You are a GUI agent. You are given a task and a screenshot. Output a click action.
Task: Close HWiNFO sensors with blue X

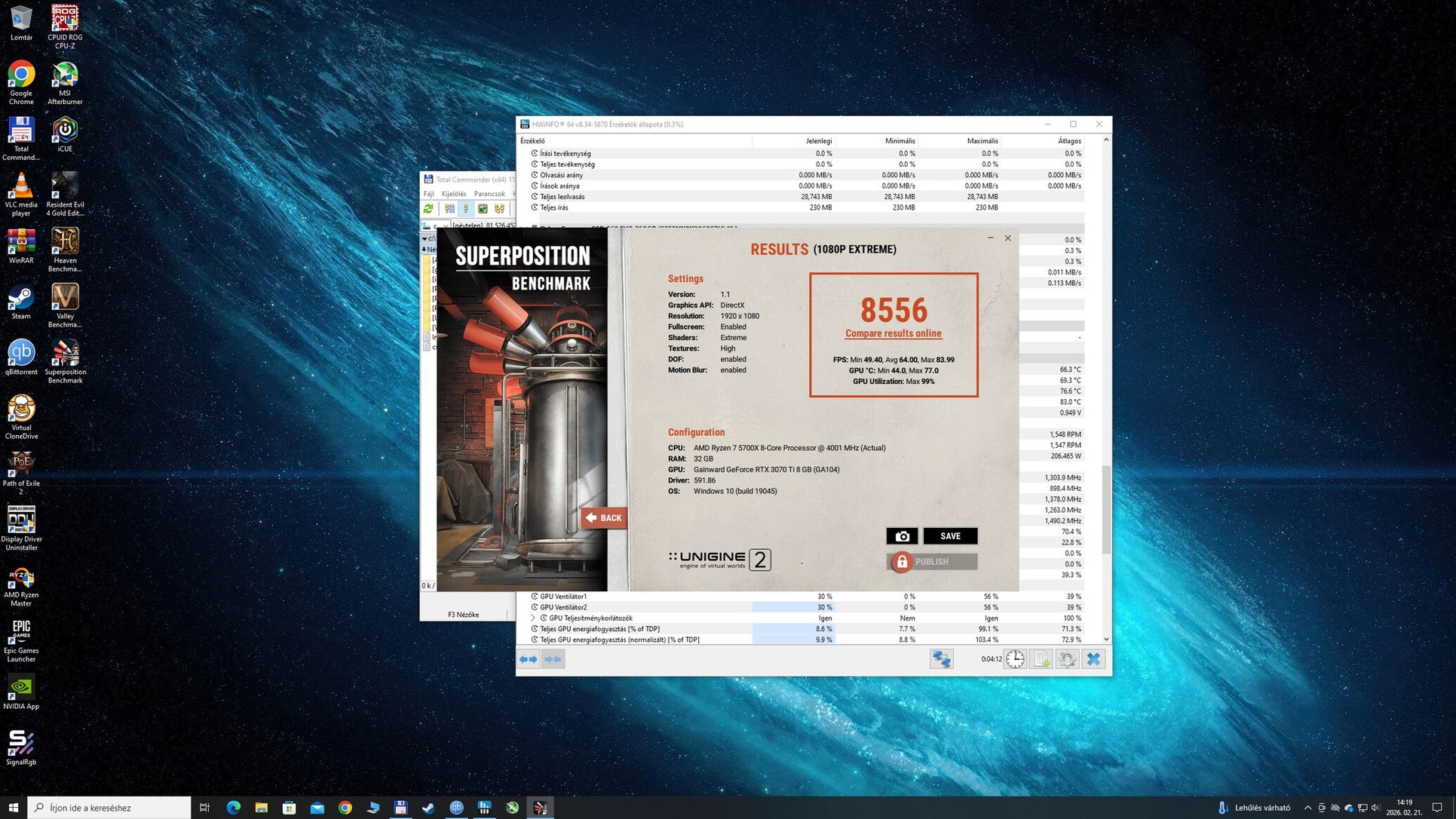point(1093,659)
